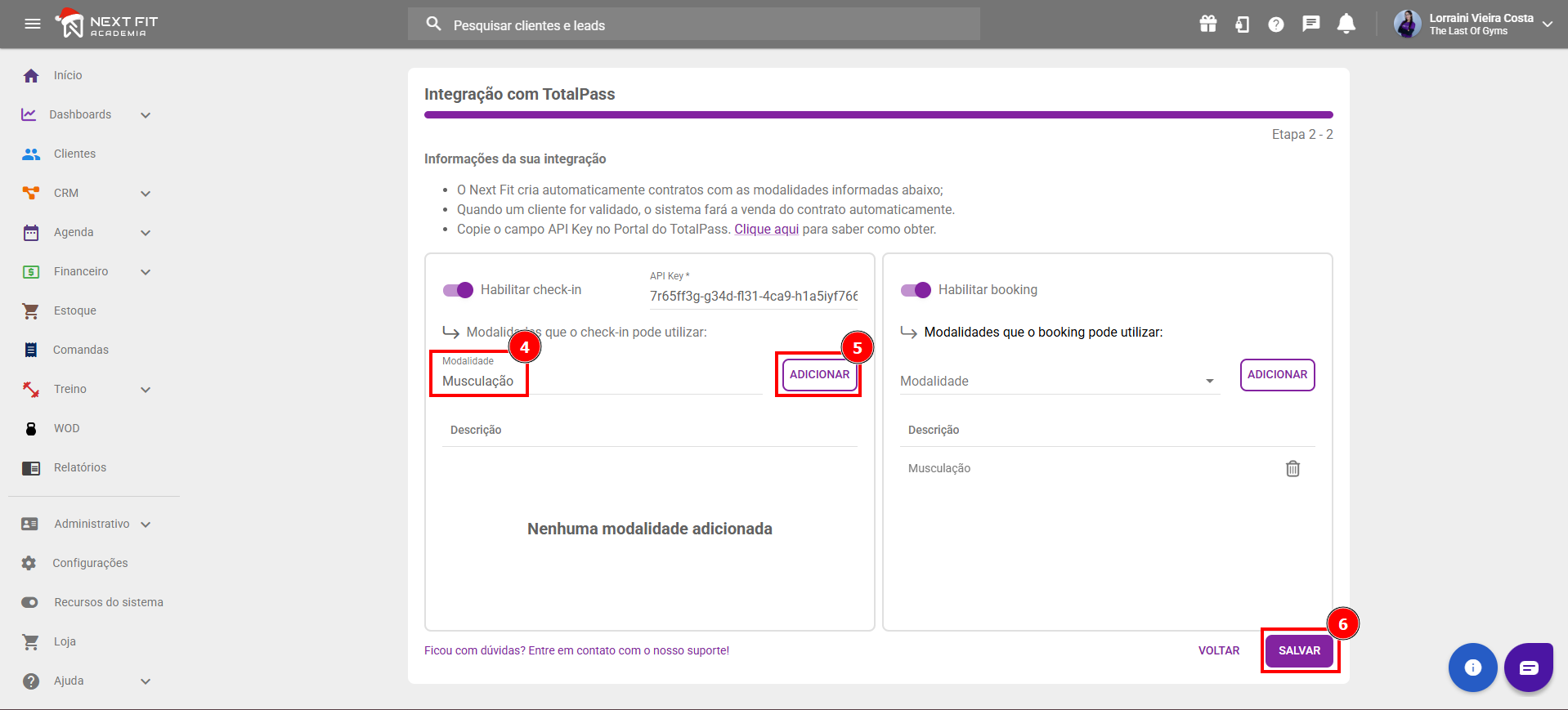This screenshot has width=1568, height=710.
Task: Click the search magnifier icon
Action: (434, 24)
